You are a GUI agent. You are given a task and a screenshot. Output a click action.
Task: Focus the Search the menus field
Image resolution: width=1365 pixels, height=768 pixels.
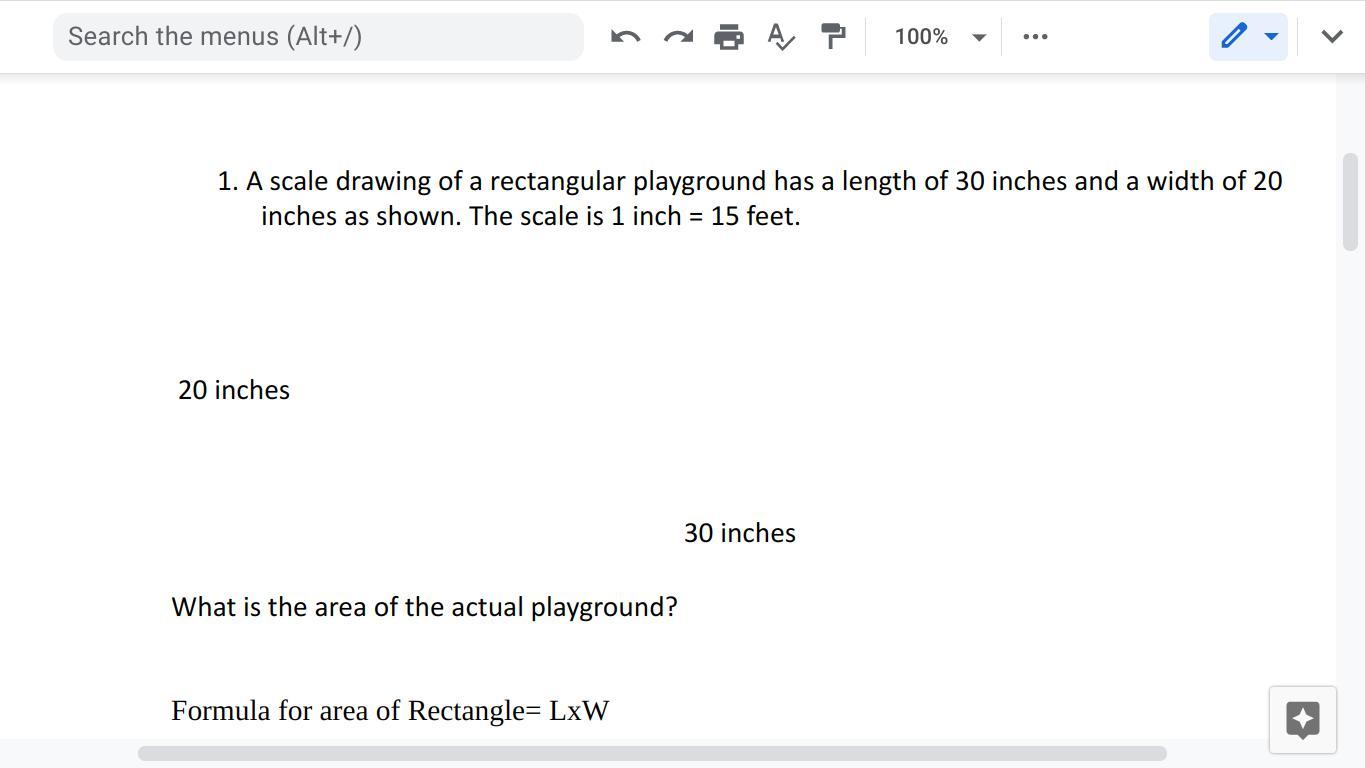[x=318, y=37]
